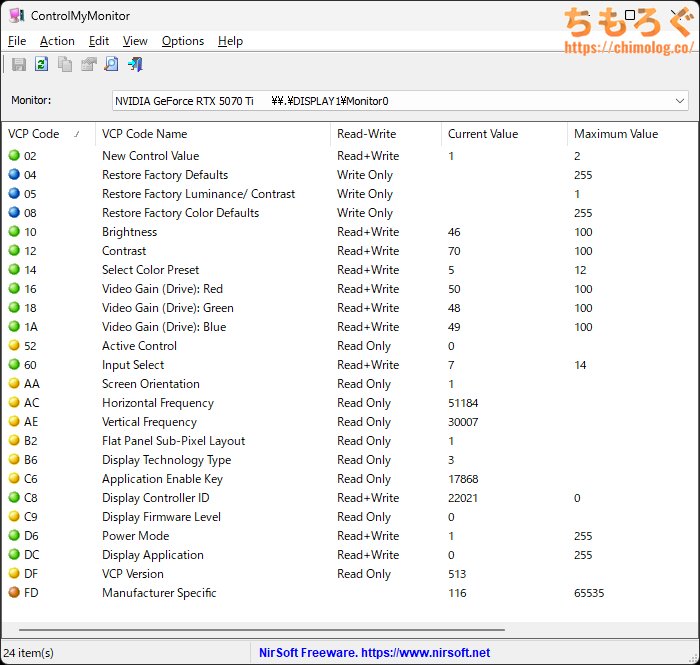Select Restore Factory Luminance/ Contrast row
Screen dimensions: 700x665
350,194
